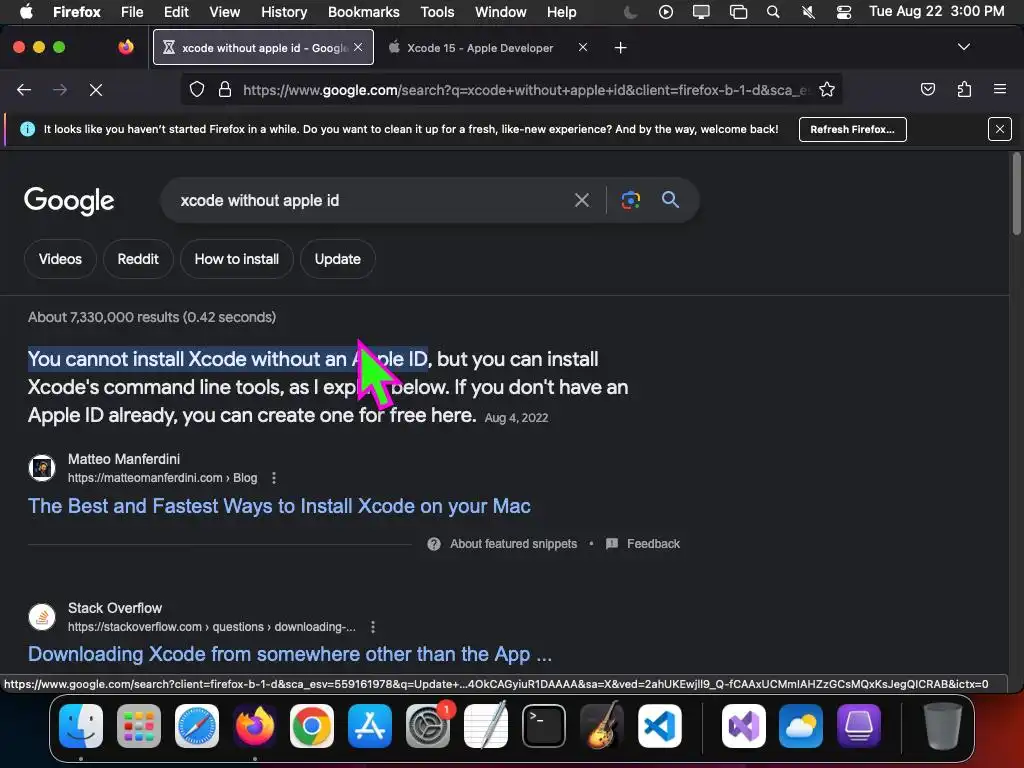Open the Trash in the Dock

tap(942, 726)
